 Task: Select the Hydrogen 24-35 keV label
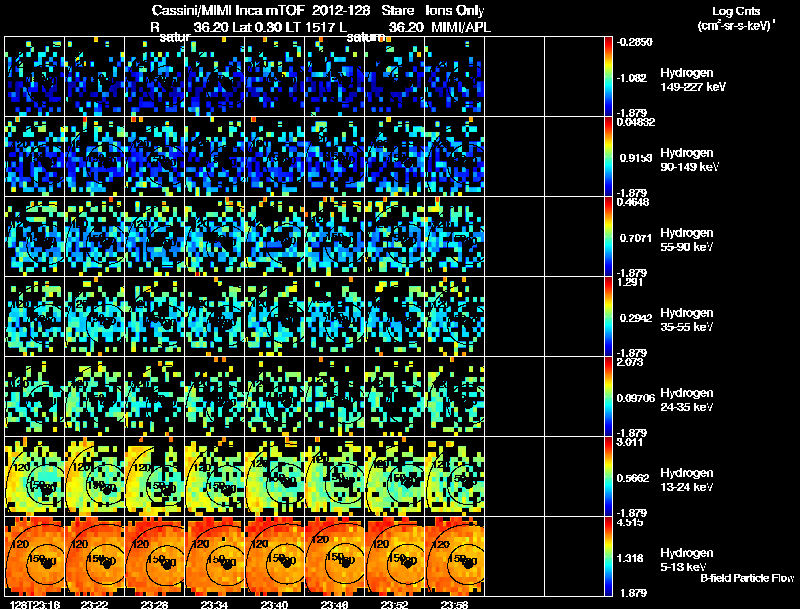coord(687,400)
